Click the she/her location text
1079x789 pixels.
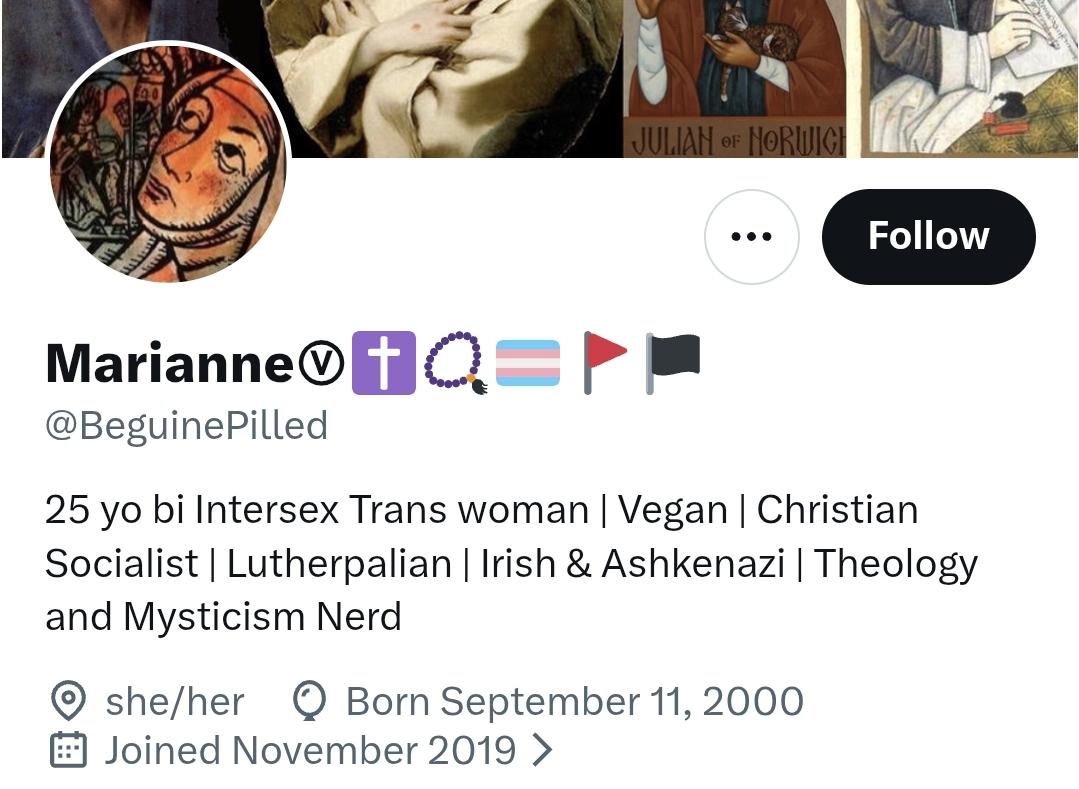pos(174,702)
